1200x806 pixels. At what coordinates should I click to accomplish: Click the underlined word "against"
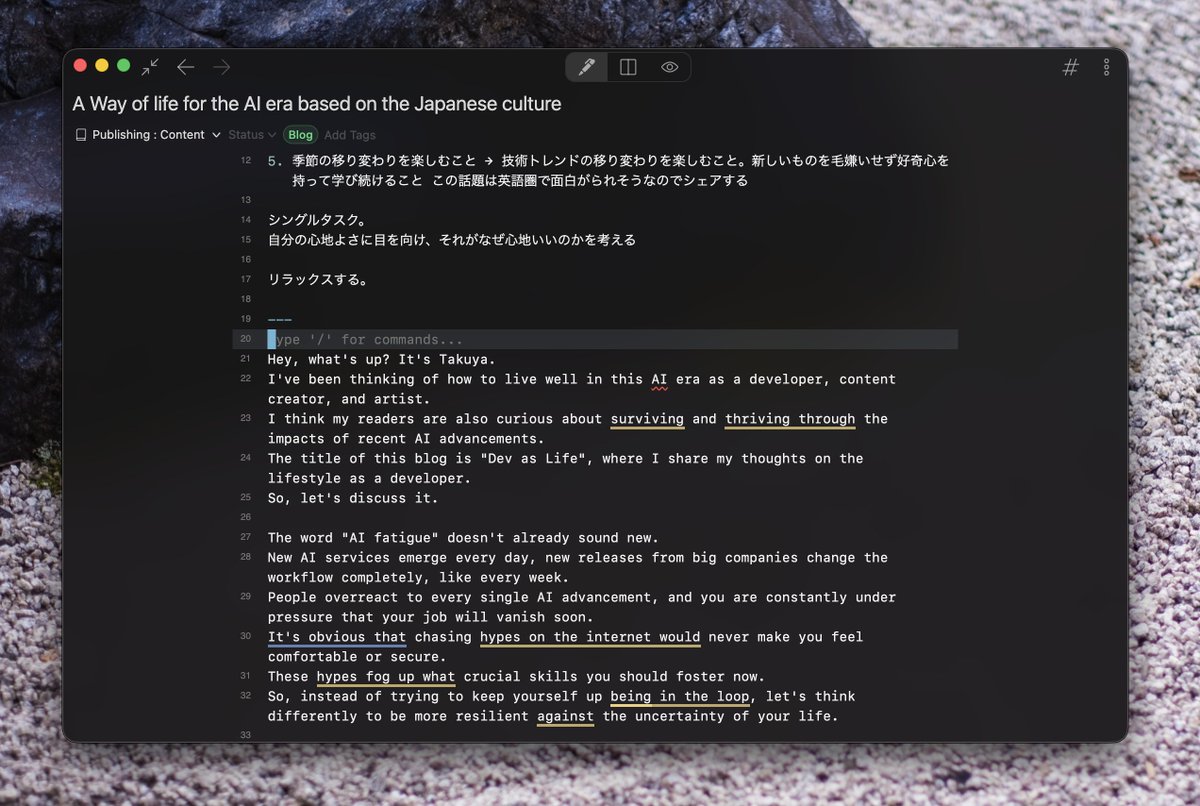tap(565, 716)
